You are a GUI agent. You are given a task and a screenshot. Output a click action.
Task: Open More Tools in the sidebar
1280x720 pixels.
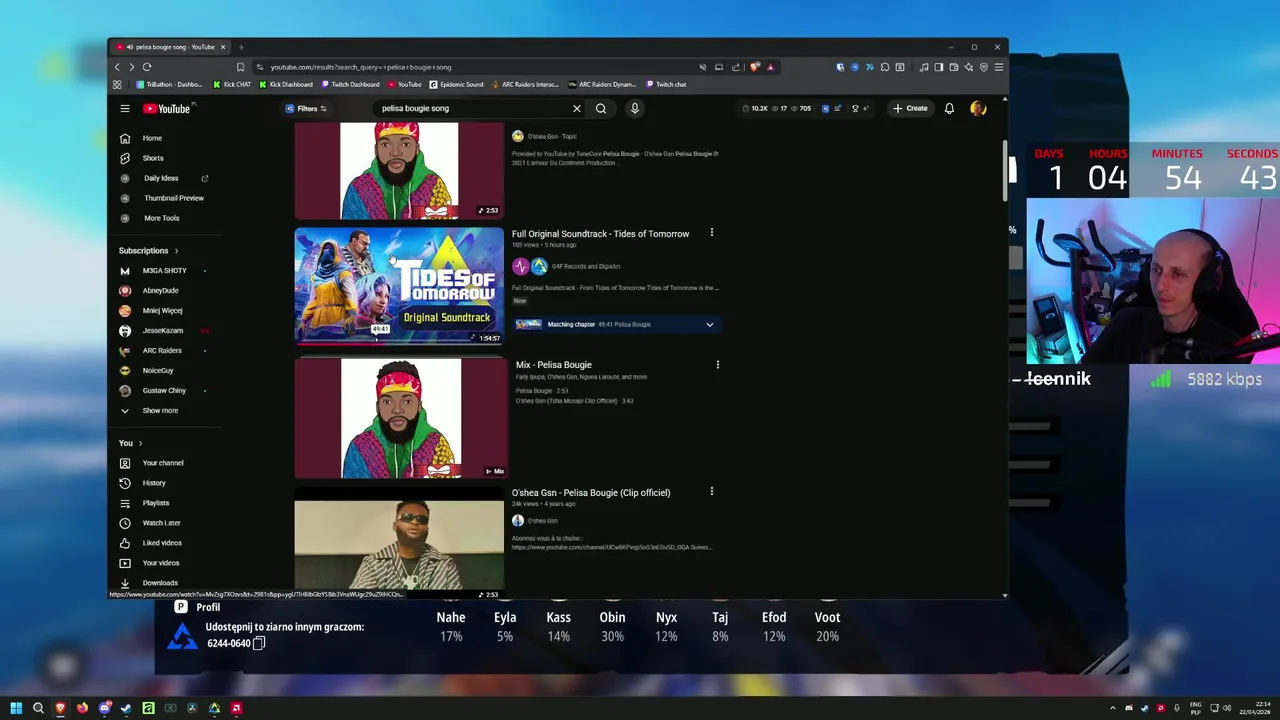pos(162,218)
